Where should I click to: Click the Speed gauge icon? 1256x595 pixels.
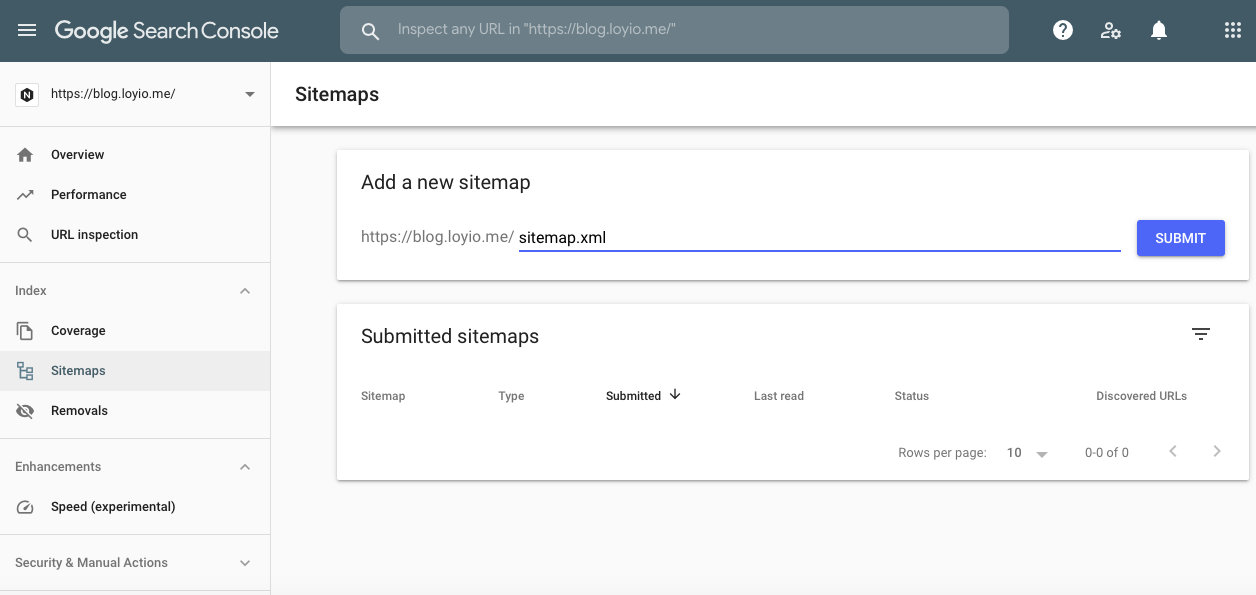pyautogui.click(x=26, y=507)
